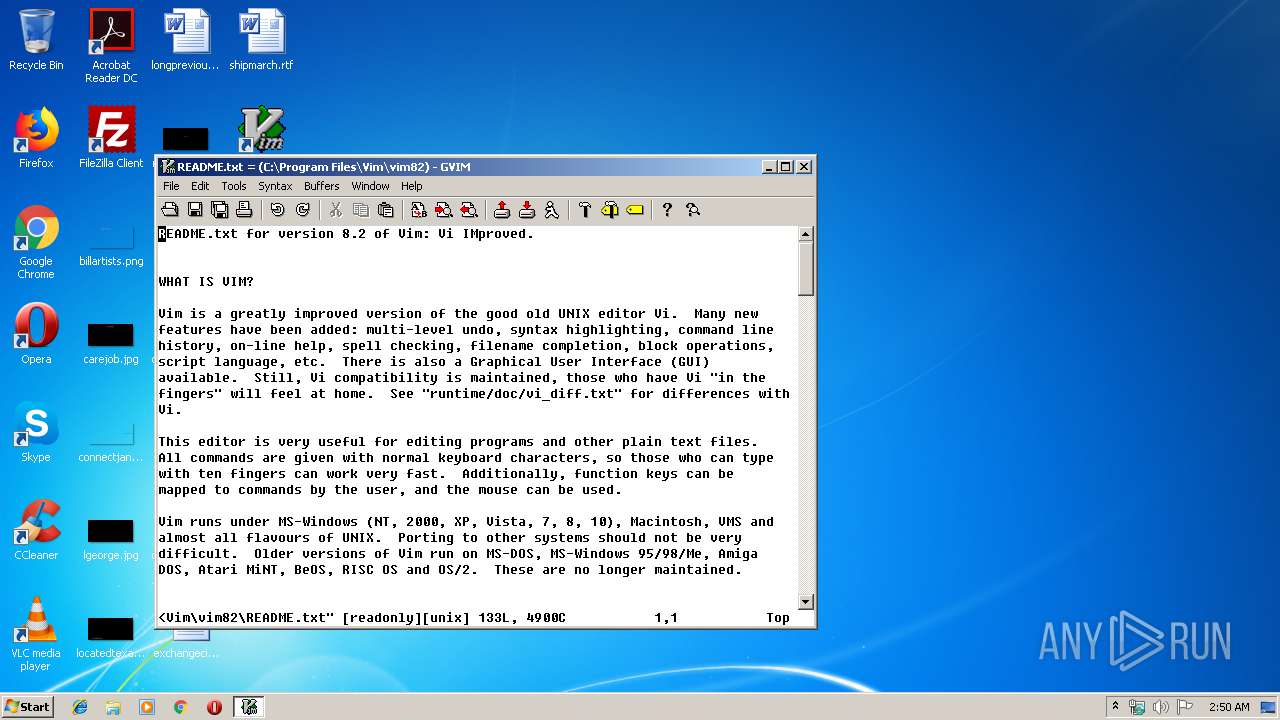Show hidden tray icons arrow

point(1115,707)
